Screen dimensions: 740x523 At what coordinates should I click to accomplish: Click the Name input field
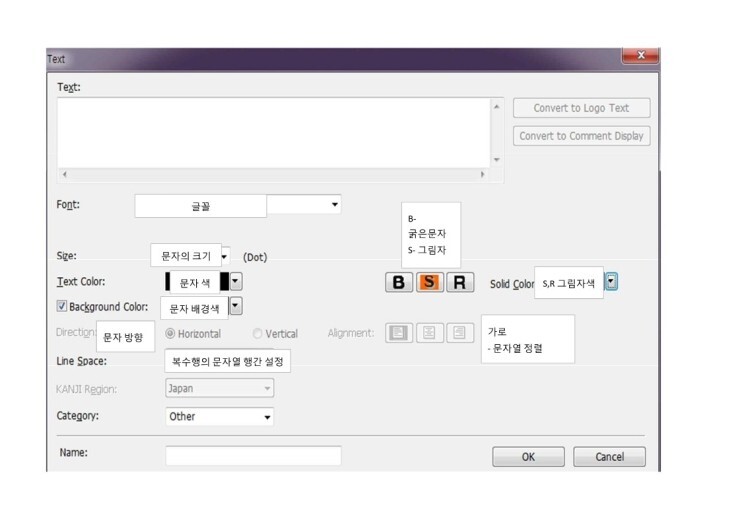(253, 456)
